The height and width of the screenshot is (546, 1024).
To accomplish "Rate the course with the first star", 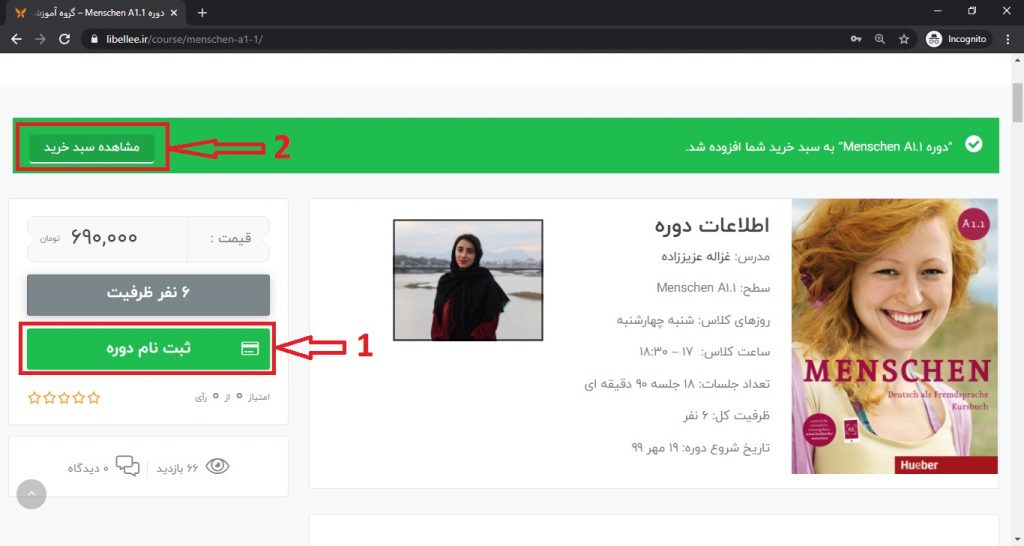I will [35, 398].
